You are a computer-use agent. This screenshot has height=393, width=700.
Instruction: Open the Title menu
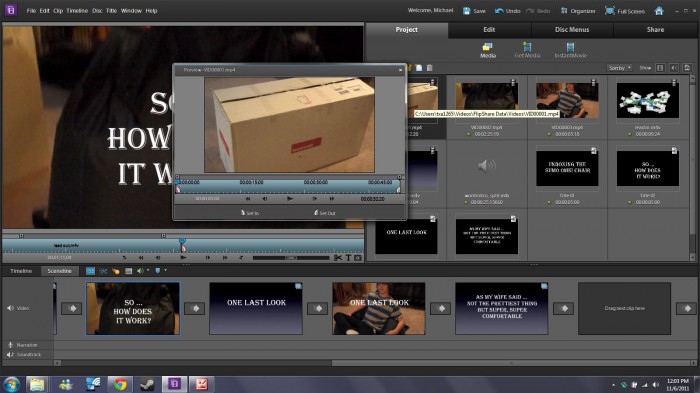(111, 11)
